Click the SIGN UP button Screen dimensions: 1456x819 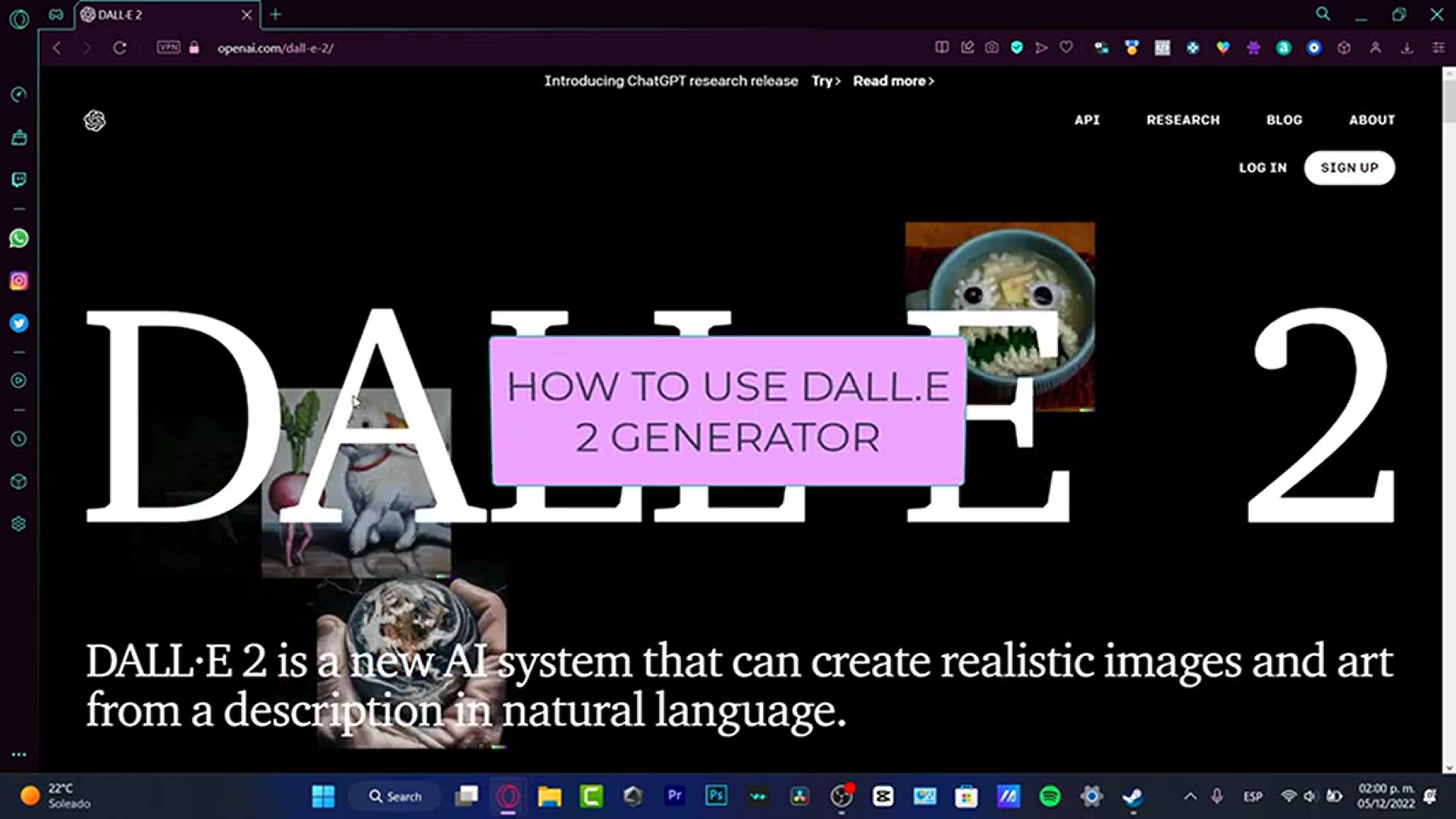[x=1349, y=168]
